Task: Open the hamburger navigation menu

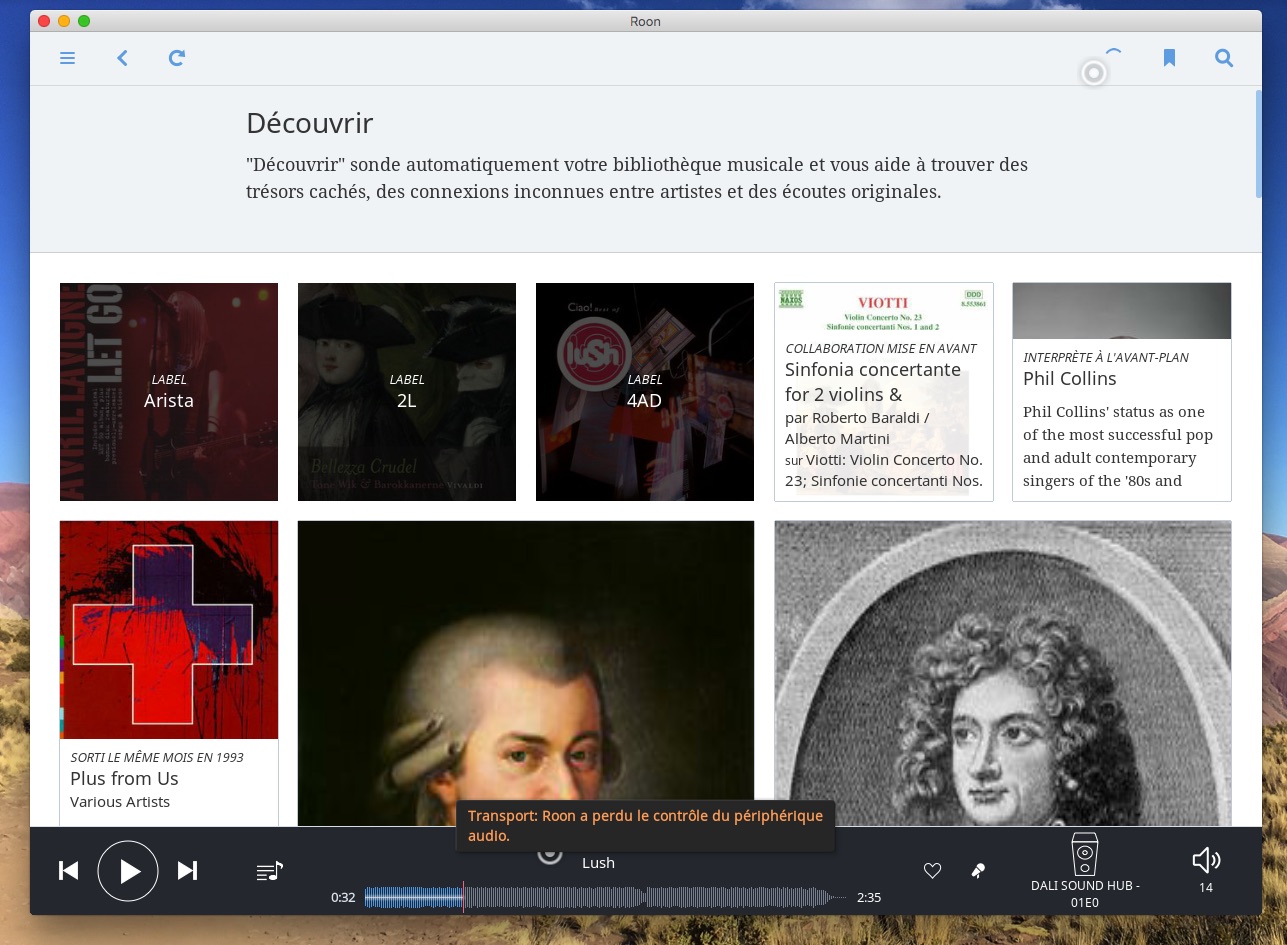Action: tap(67, 58)
